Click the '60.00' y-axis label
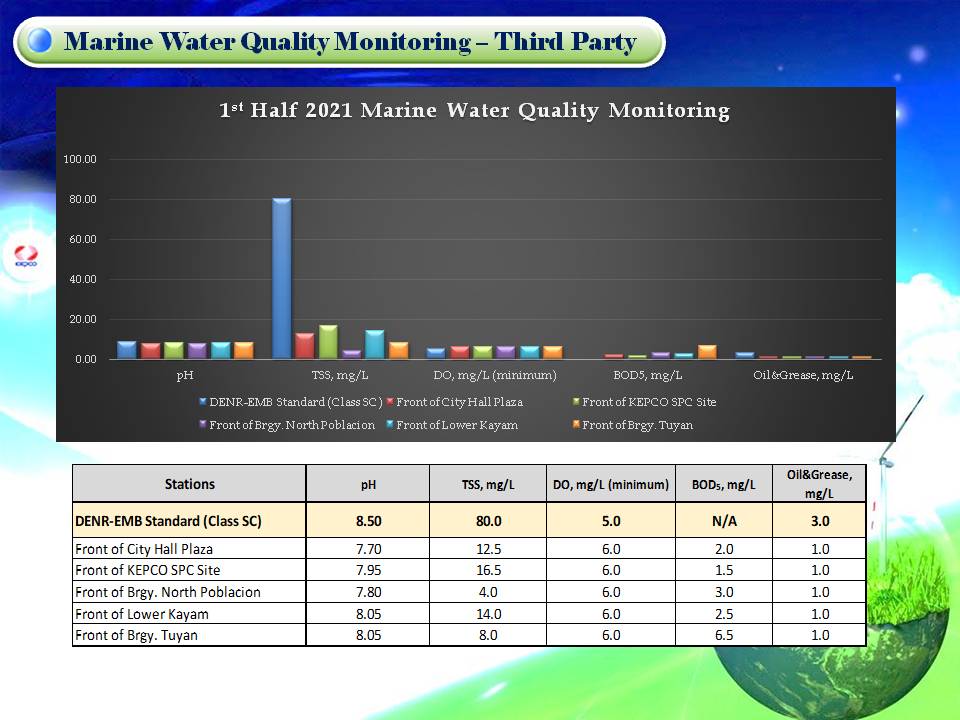 click(83, 239)
